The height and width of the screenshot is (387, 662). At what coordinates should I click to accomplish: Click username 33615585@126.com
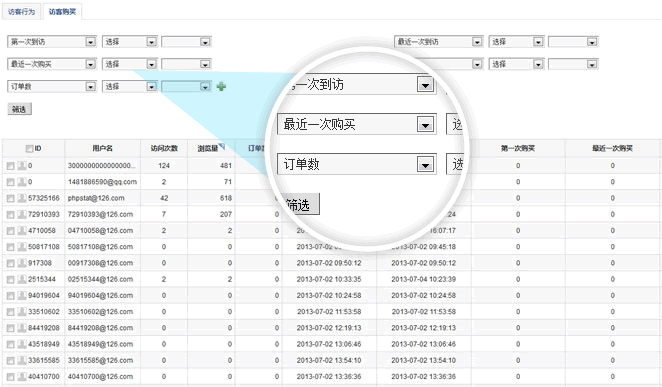100,360
